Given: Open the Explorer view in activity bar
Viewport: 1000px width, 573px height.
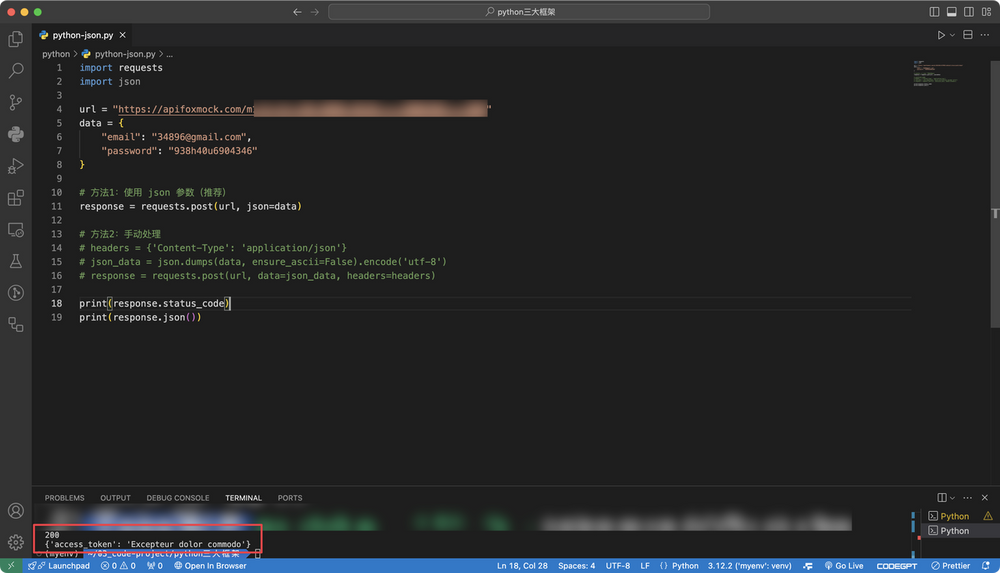Looking at the screenshot, I should pyautogui.click(x=16, y=39).
